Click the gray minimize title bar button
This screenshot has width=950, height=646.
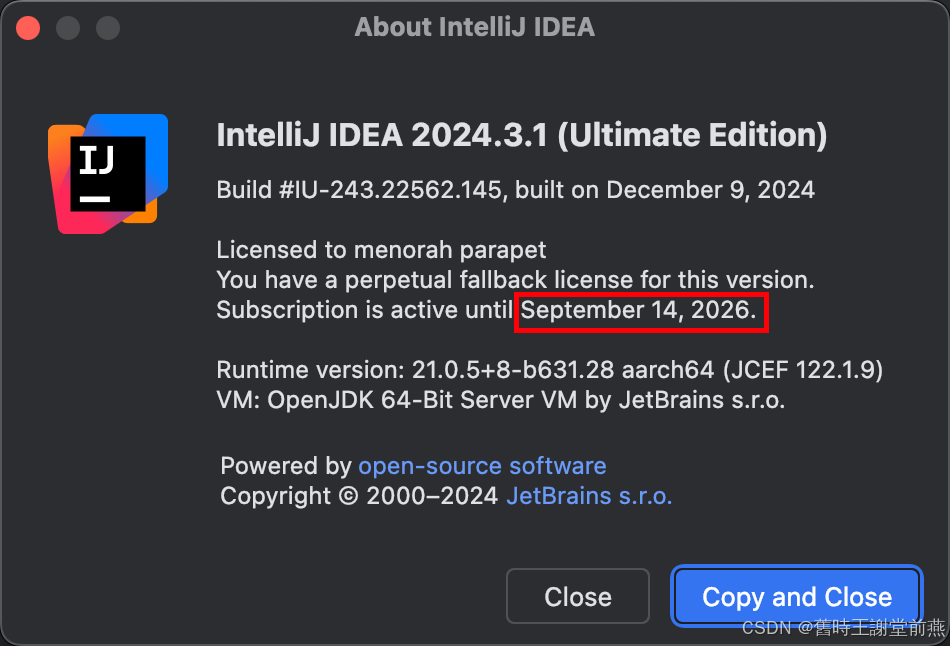click(68, 27)
